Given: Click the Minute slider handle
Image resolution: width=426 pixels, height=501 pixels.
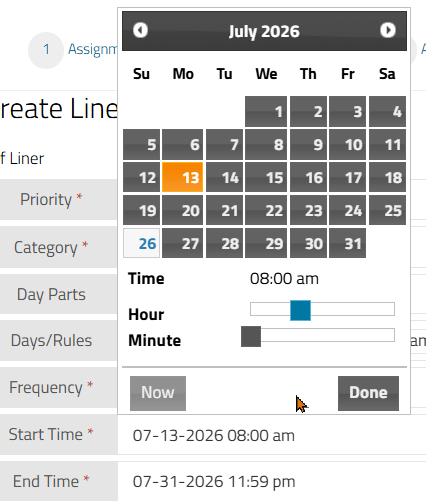Looking at the screenshot, I should coord(251,337).
